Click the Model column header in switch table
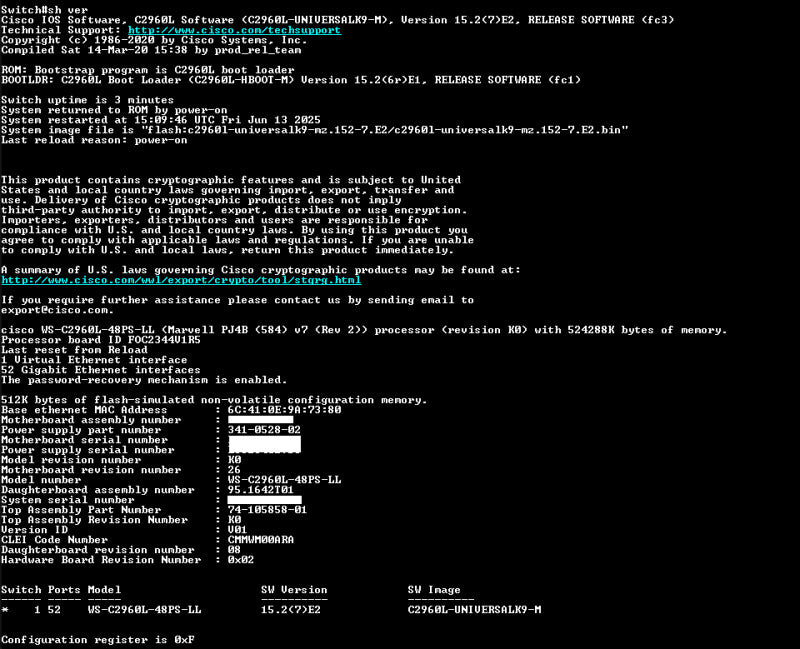 104,590
